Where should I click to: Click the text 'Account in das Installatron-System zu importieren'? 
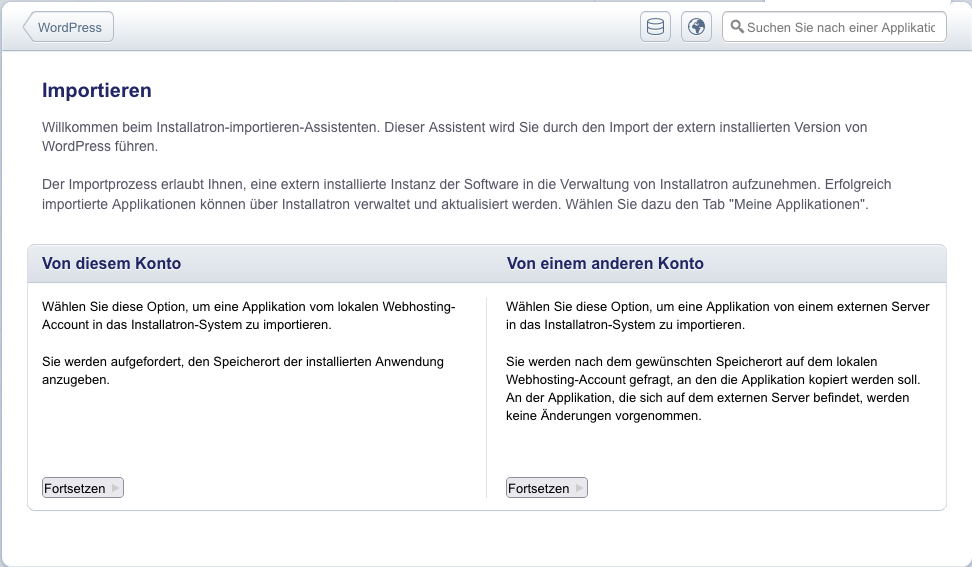pos(187,325)
